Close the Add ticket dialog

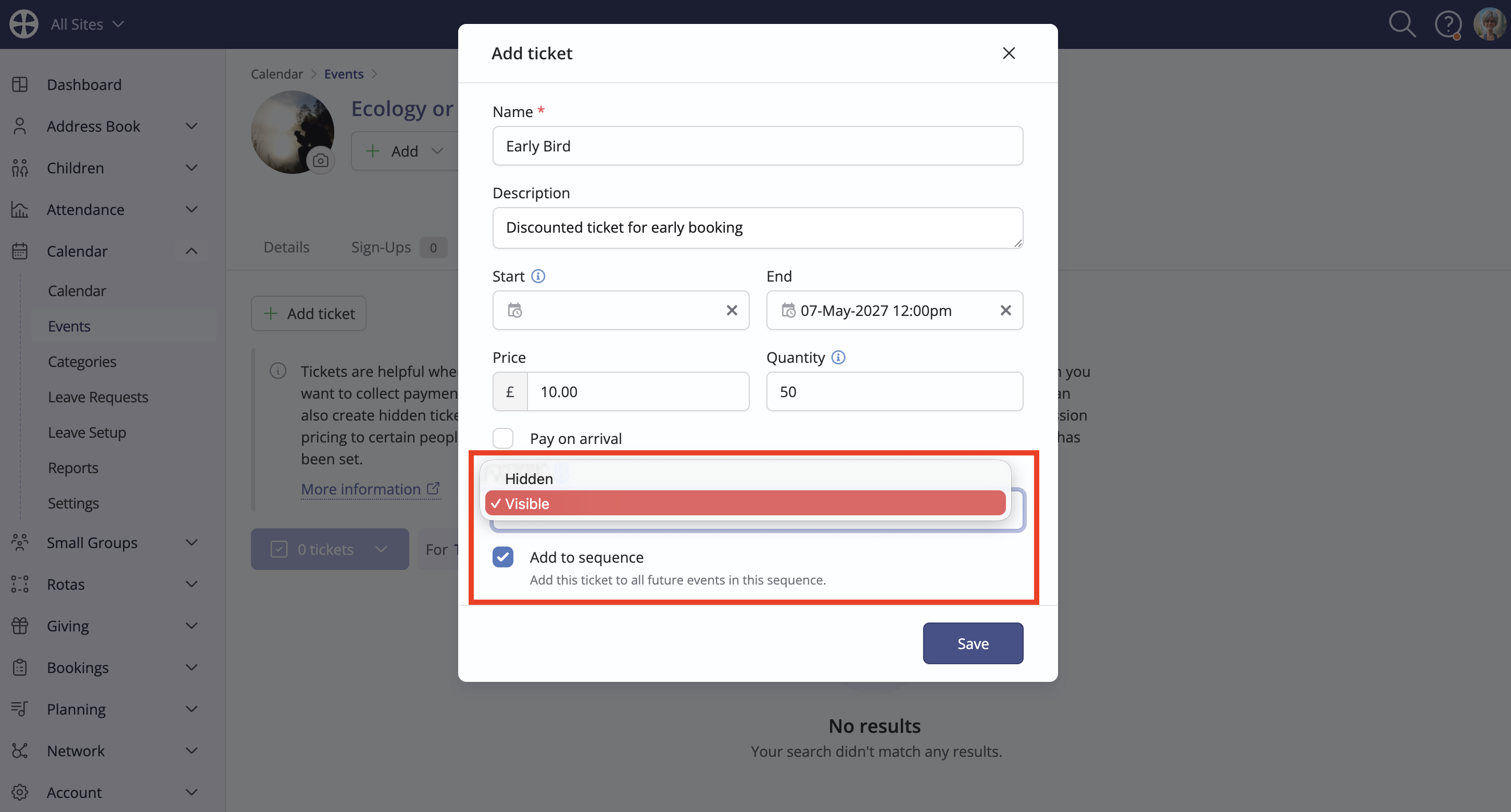[x=1009, y=53]
